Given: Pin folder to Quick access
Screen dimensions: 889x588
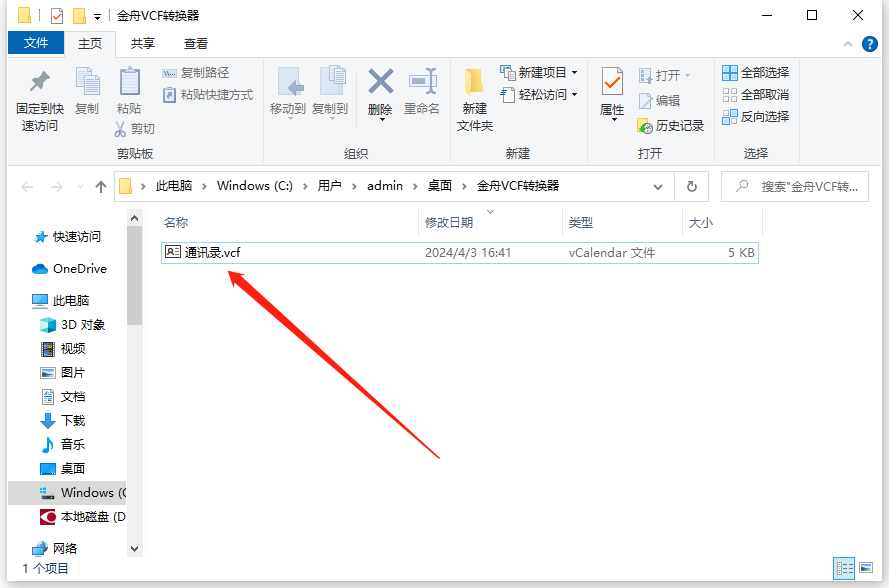Looking at the screenshot, I should pyautogui.click(x=39, y=100).
